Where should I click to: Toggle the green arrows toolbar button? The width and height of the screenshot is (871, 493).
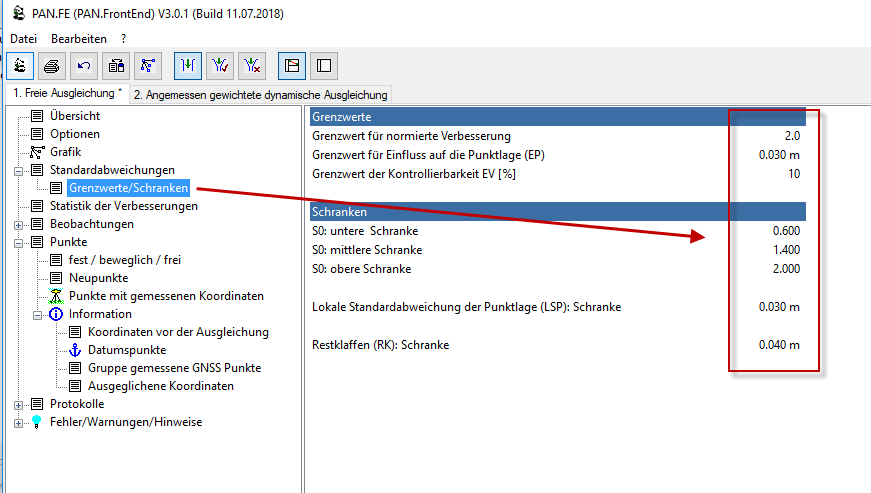coord(188,66)
